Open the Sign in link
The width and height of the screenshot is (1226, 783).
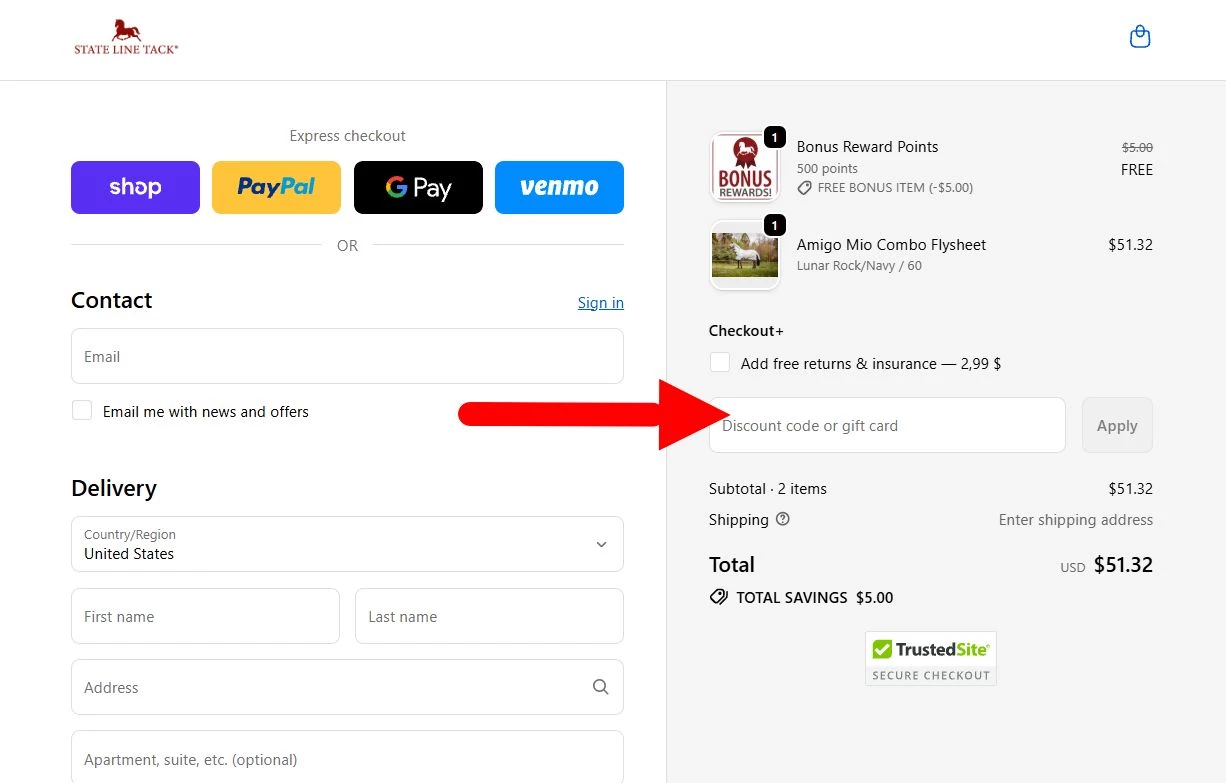pos(600,302)
